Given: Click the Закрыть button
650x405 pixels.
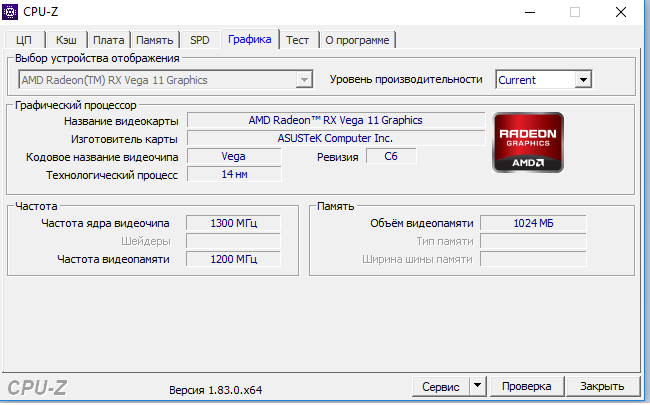Looking at the screenshot, I should pyautogui.click(x=602, y=386).
